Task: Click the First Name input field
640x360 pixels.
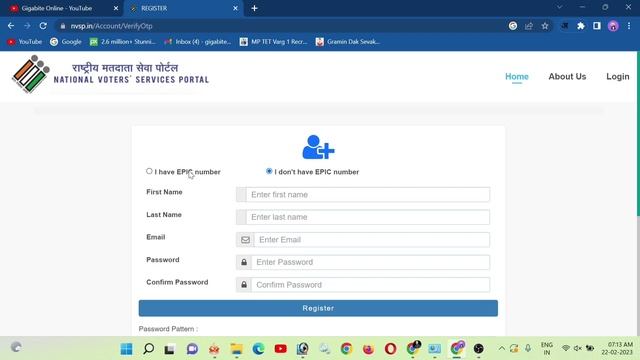Action: click(x=367, y=195)
